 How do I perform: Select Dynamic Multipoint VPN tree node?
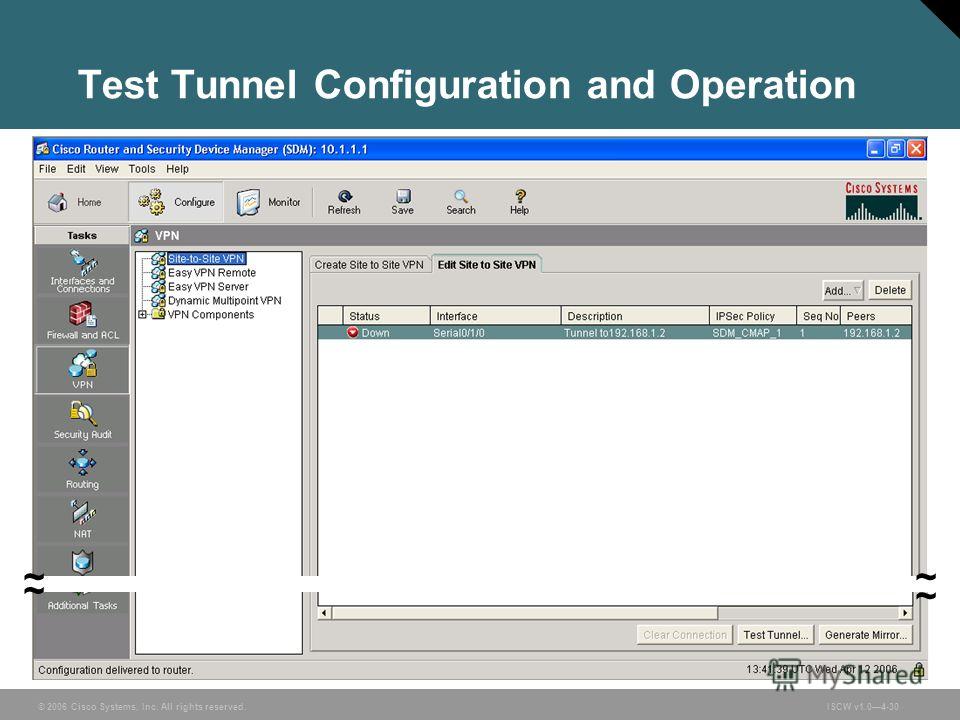click(225, 301)
